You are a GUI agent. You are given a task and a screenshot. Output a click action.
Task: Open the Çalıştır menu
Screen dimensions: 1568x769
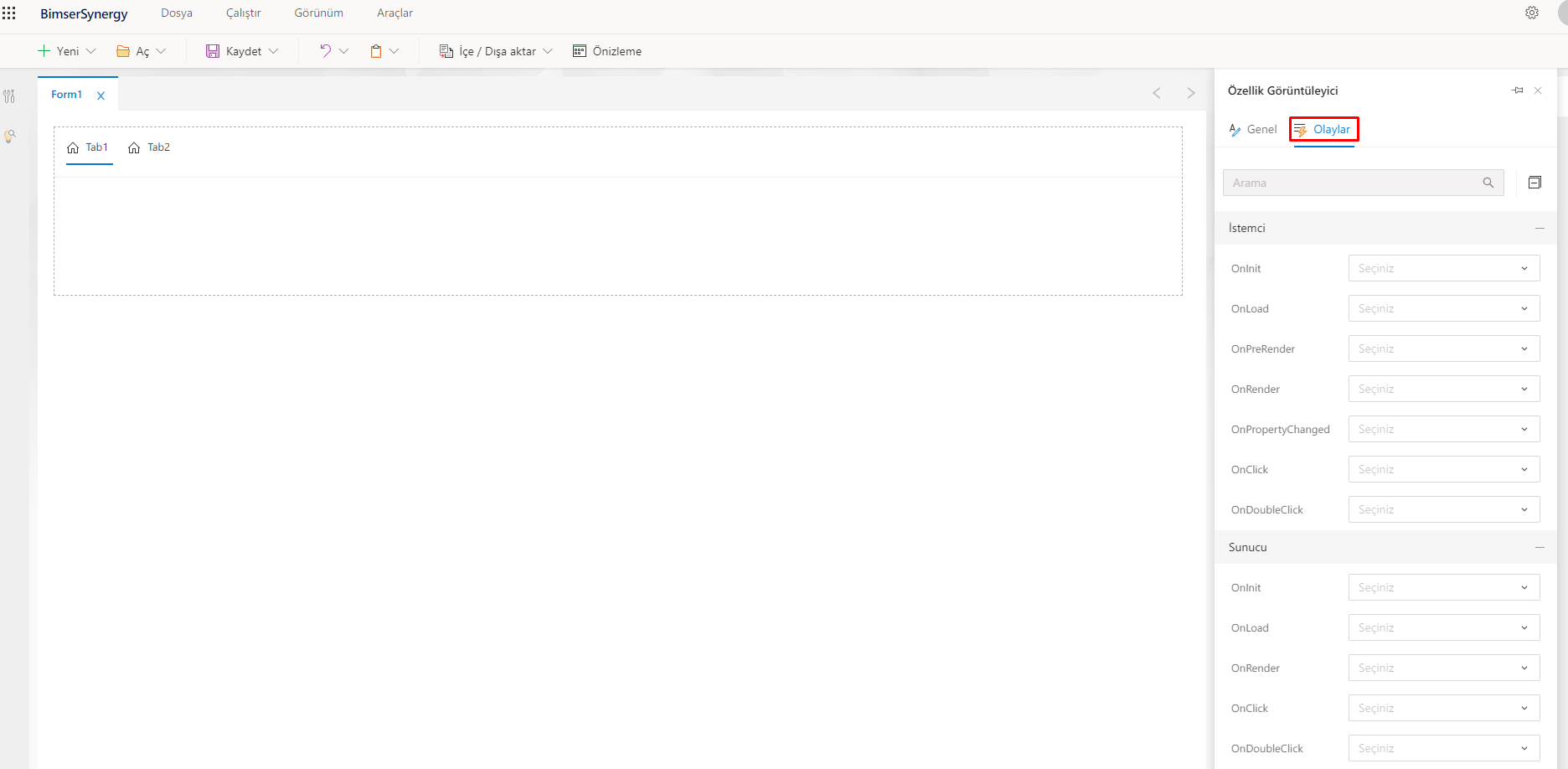[x=244, y=13]
